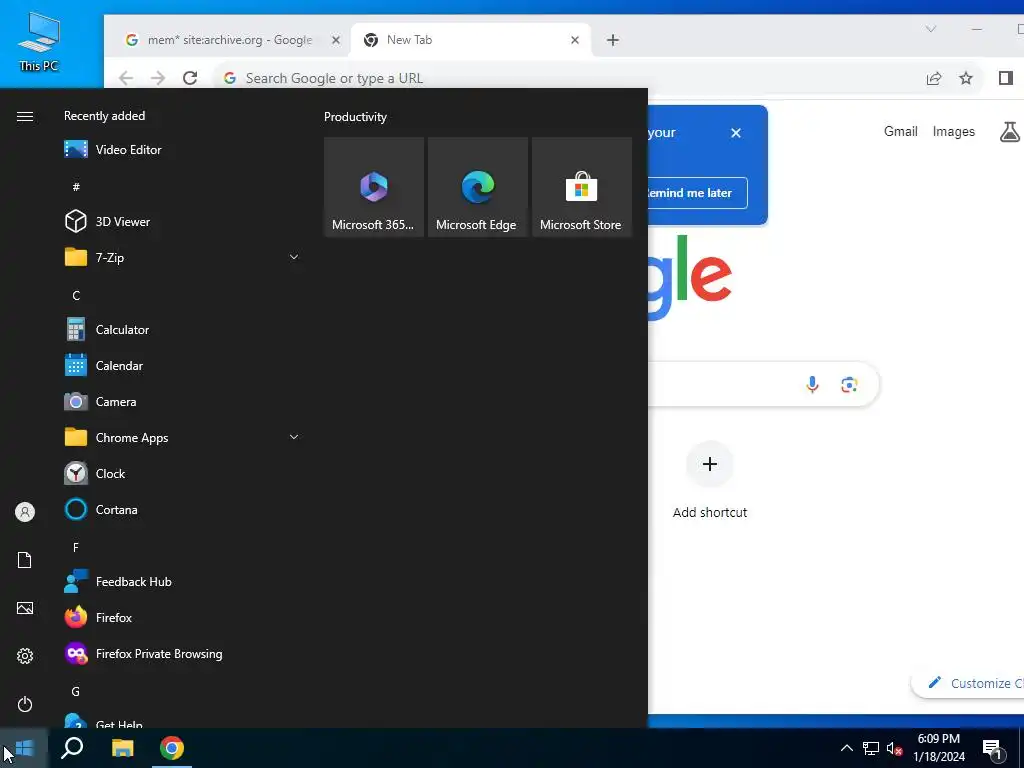Click the share page icon in Chrome
Viewport: 1024px width, 768px height.
point(934,78)
